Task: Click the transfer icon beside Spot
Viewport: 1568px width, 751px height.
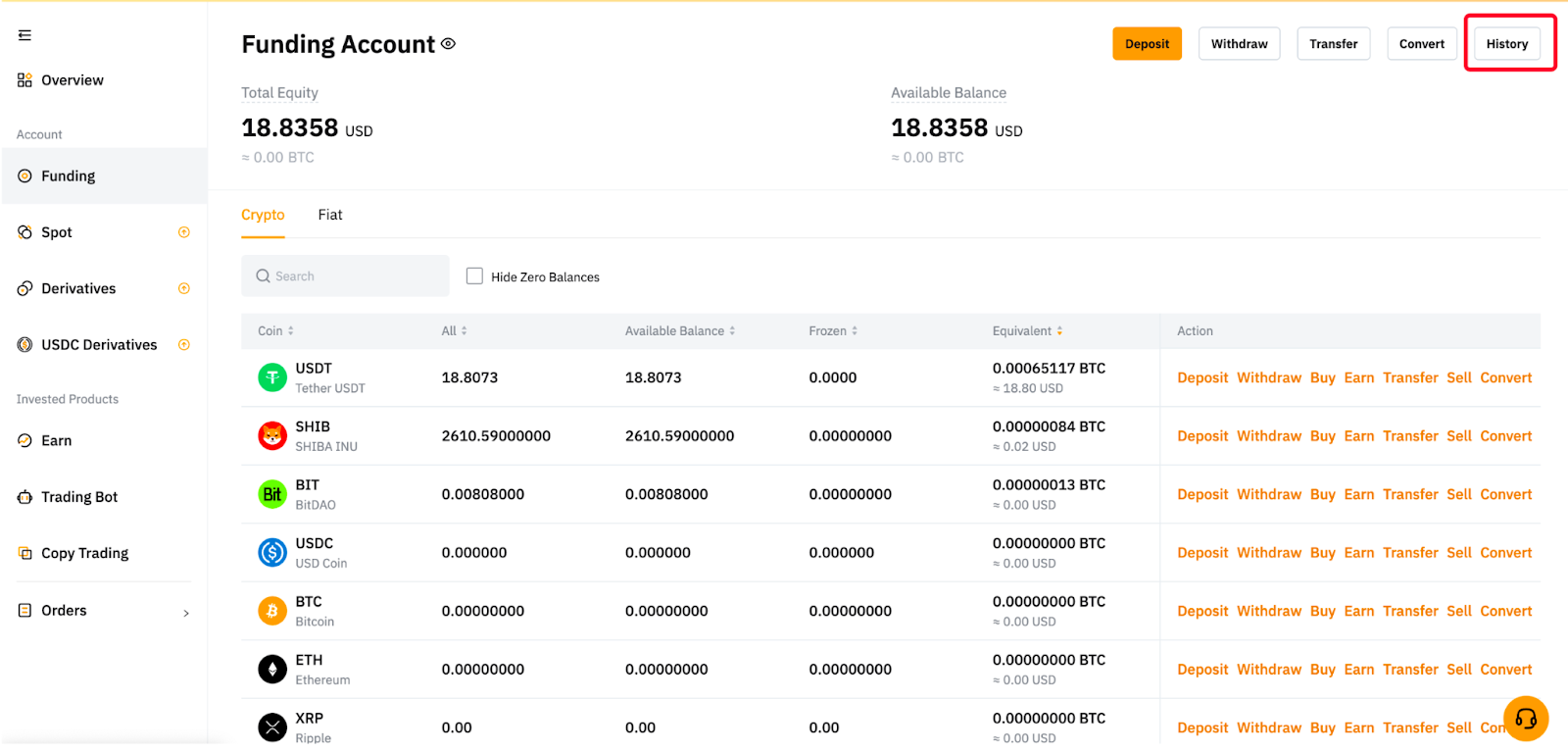Action: [x=183, y=232]
